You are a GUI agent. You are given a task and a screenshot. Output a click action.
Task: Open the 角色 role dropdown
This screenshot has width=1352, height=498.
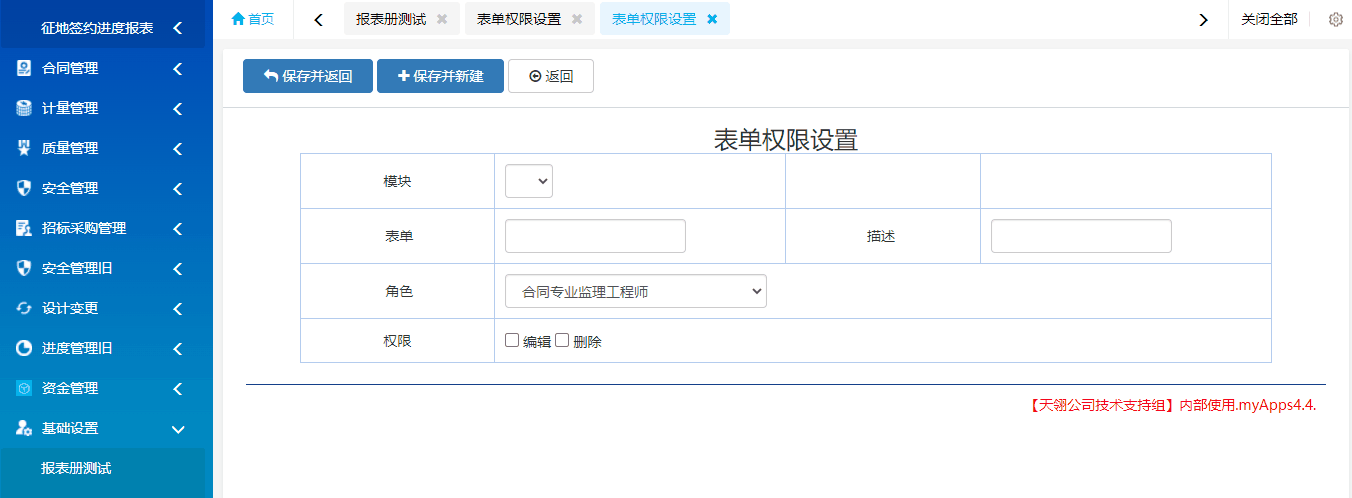(635, 291)
